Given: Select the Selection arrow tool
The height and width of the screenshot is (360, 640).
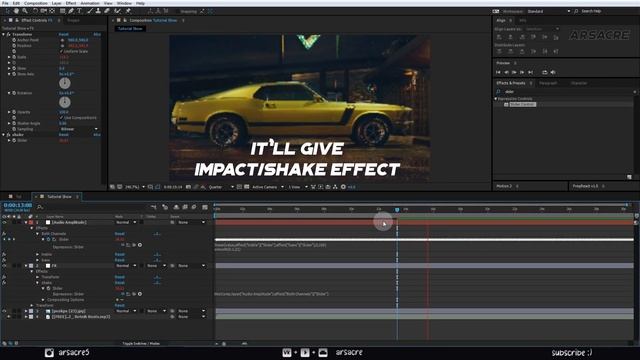Looking at the screenshot, I should pyautogui.click(x=8, y=11).
